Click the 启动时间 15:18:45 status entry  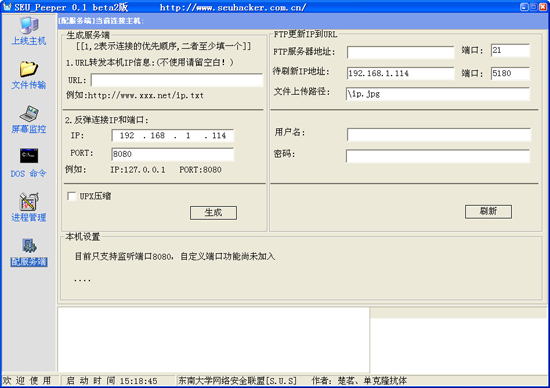[x=112, y=381]
